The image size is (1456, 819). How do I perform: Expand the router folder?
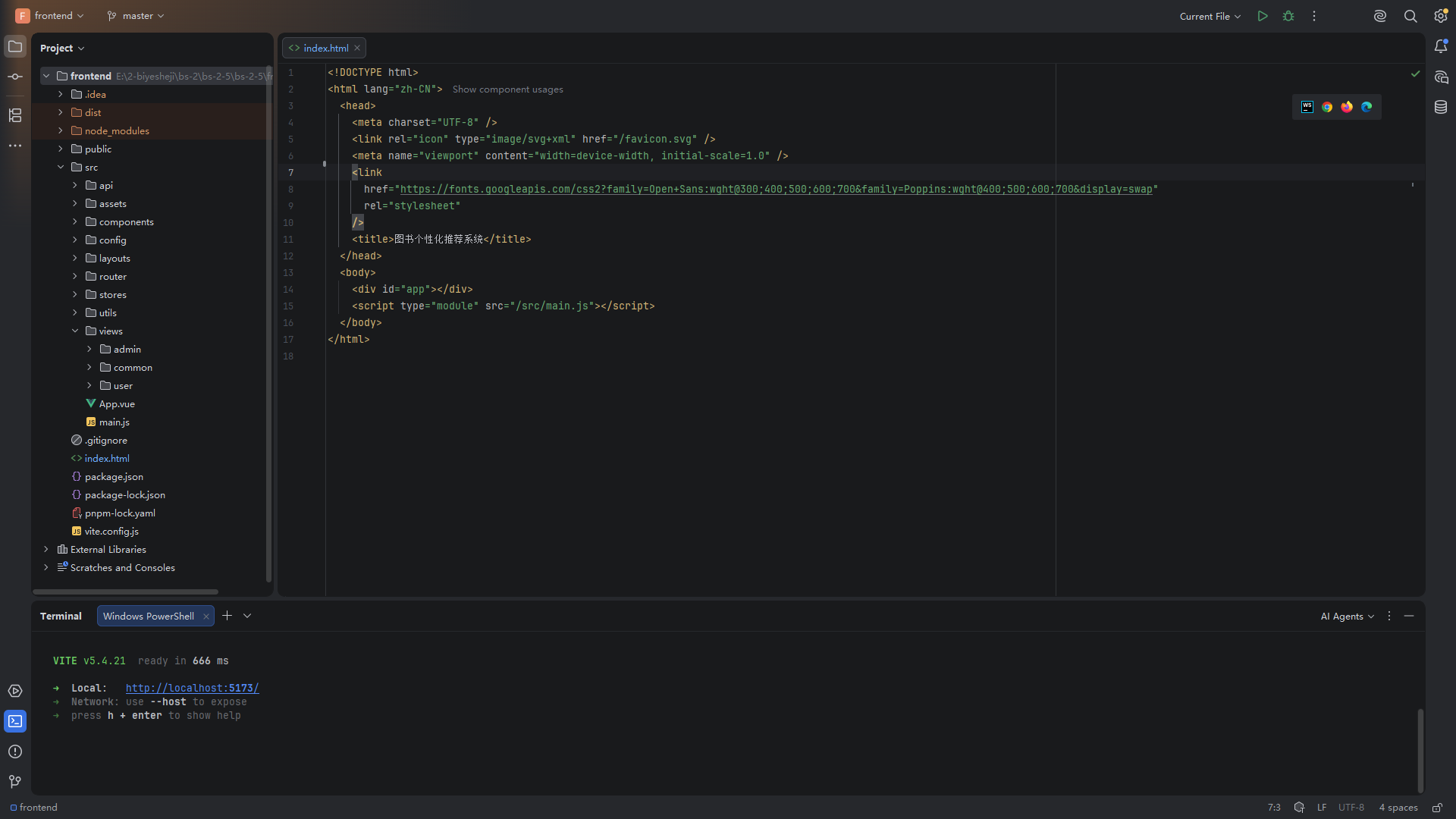75,276
